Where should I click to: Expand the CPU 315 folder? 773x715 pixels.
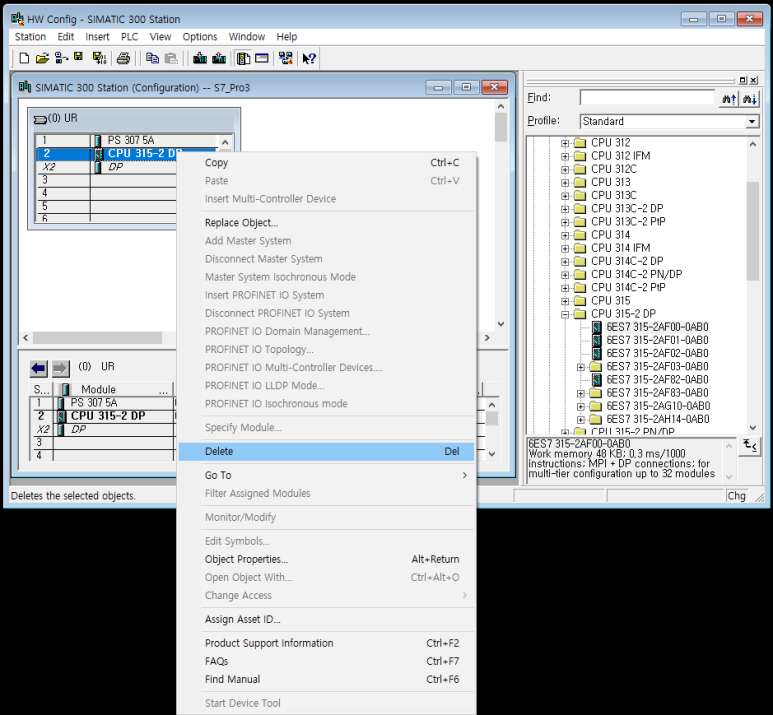coord(565,301)
